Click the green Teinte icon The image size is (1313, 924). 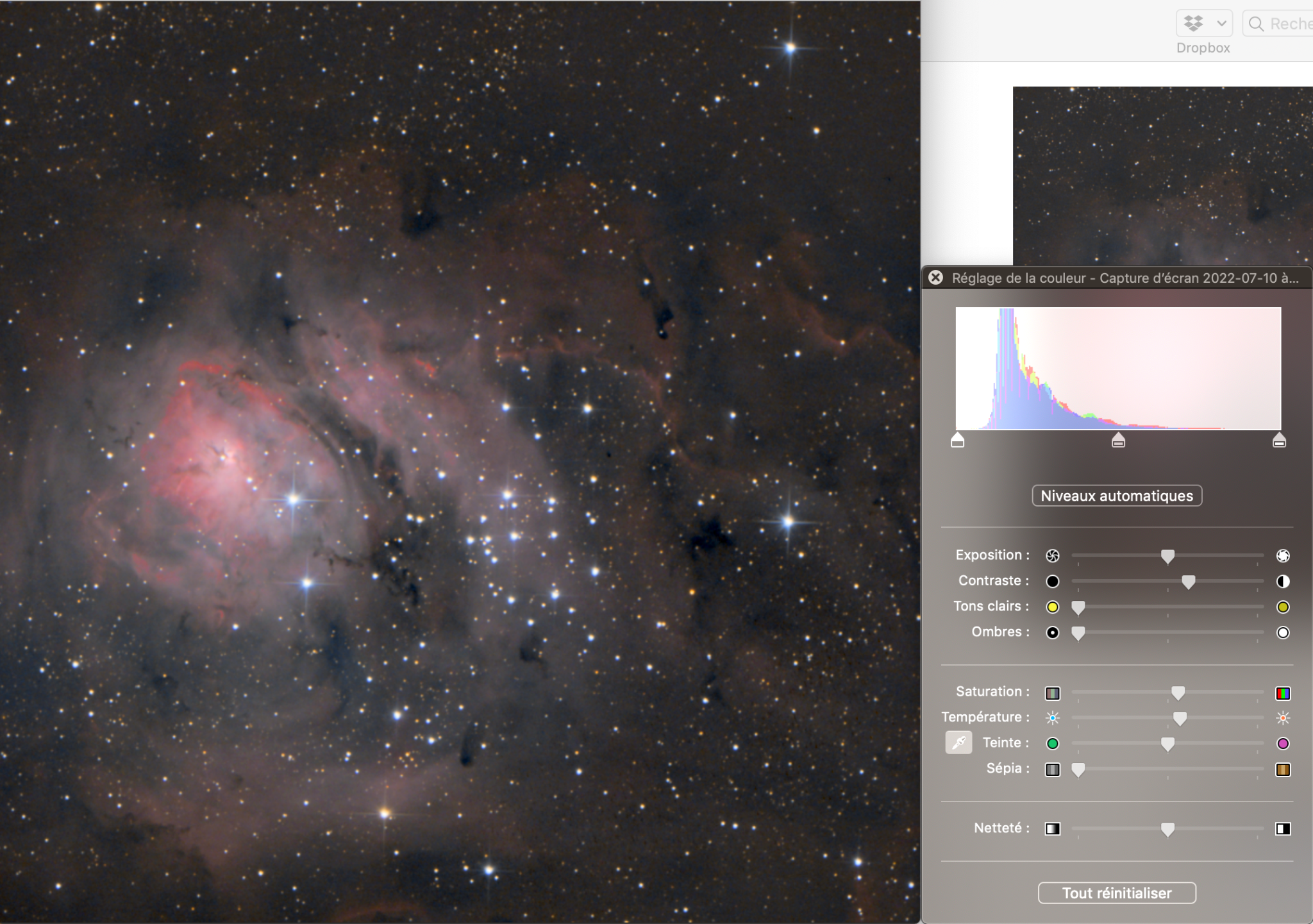(1053, 744)
